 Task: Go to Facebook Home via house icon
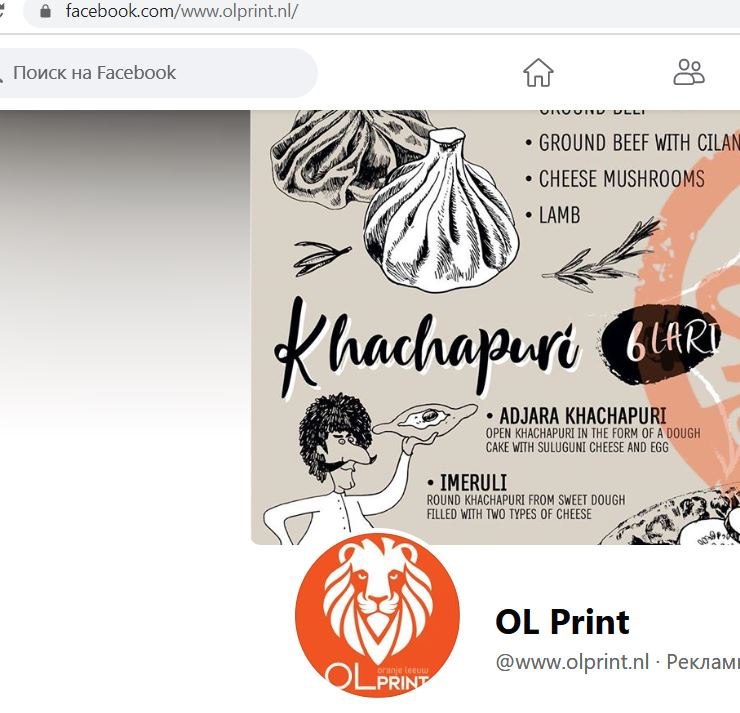click(538, 73)
